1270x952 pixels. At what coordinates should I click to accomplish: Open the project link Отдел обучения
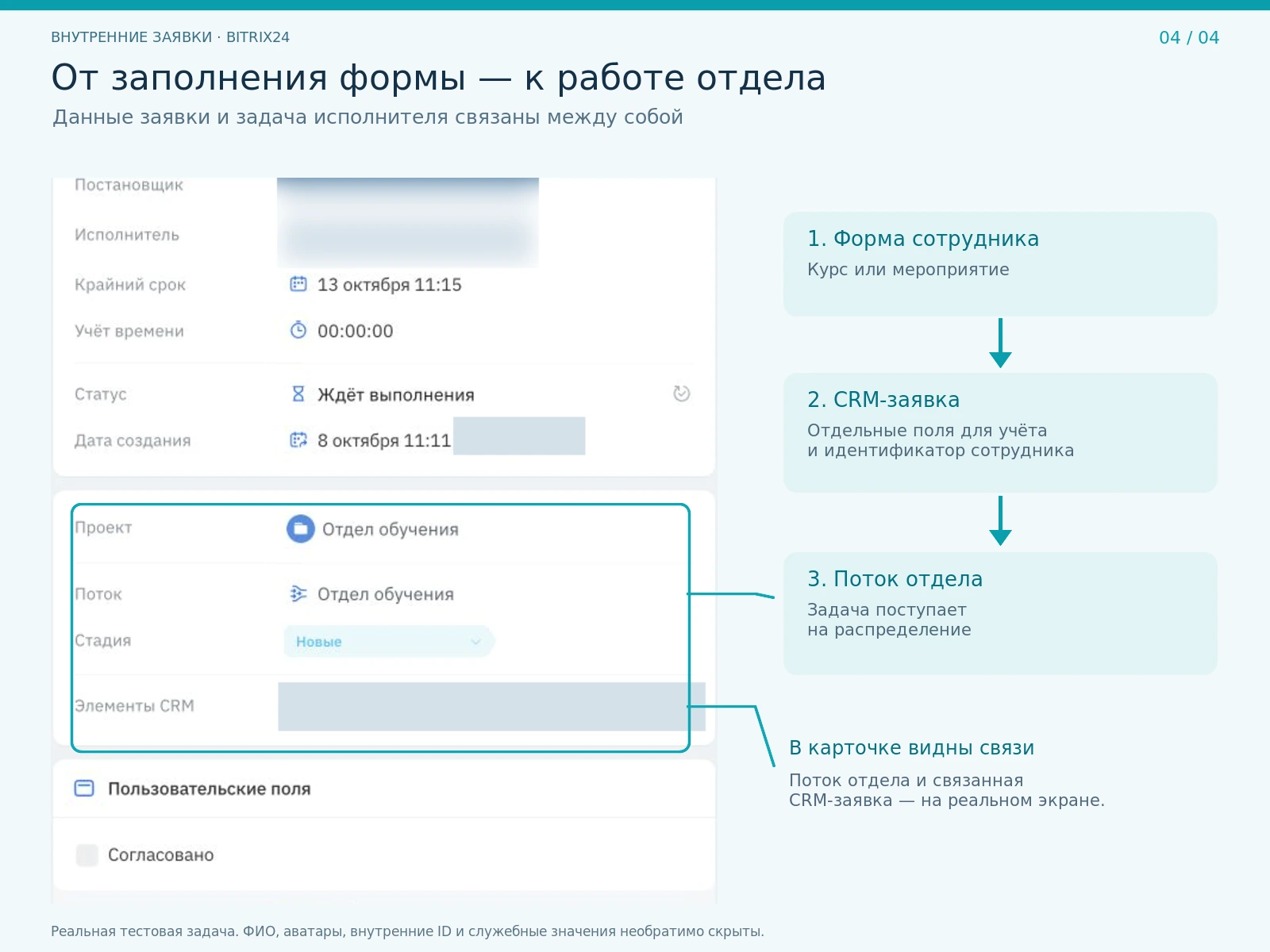[391, 529]
